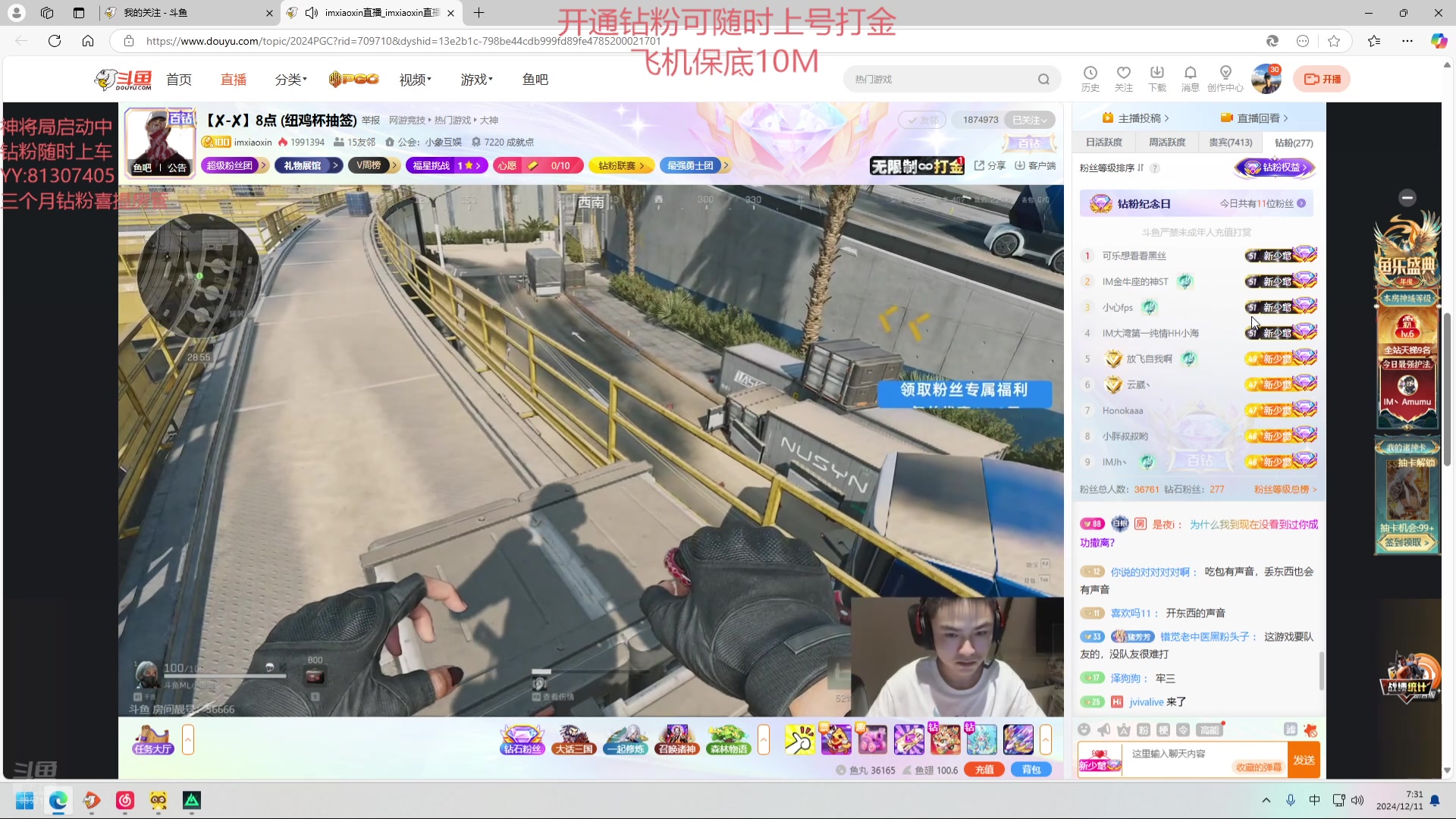Click the 令 command icon in chat toolbar

[x=1183, y=730]
